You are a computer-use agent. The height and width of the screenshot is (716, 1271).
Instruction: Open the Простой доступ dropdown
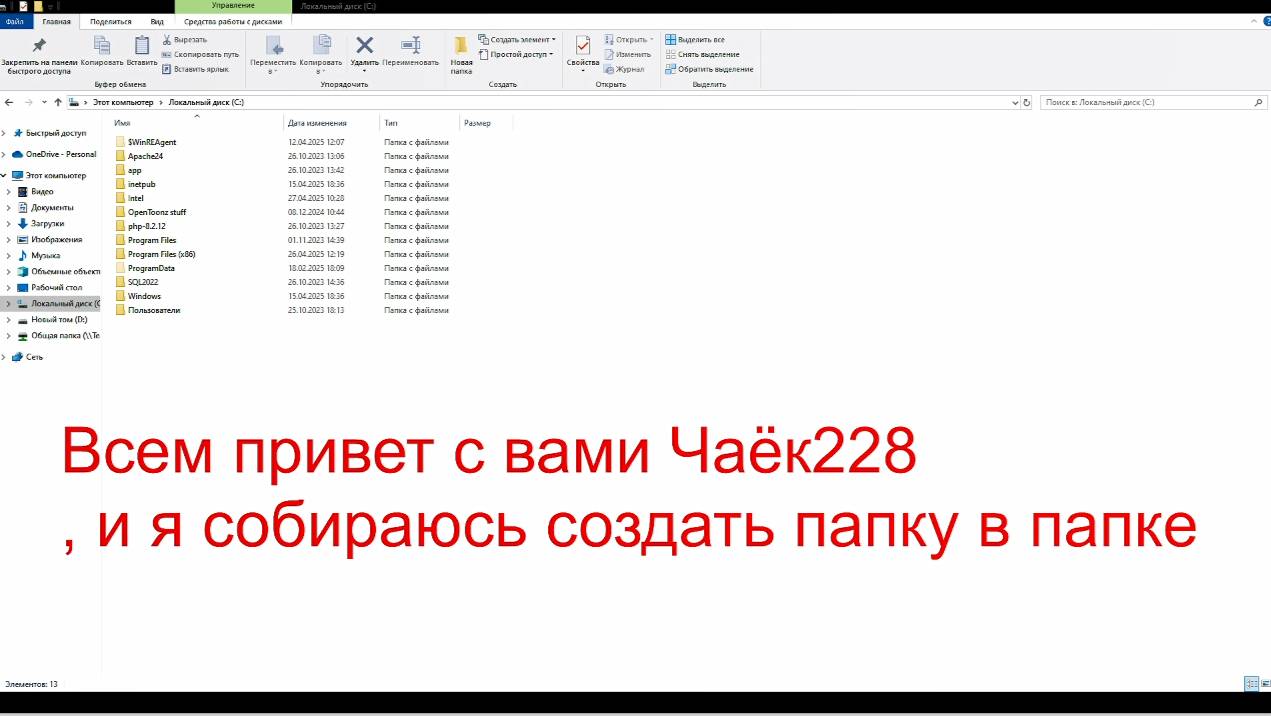tap(514, 54)
